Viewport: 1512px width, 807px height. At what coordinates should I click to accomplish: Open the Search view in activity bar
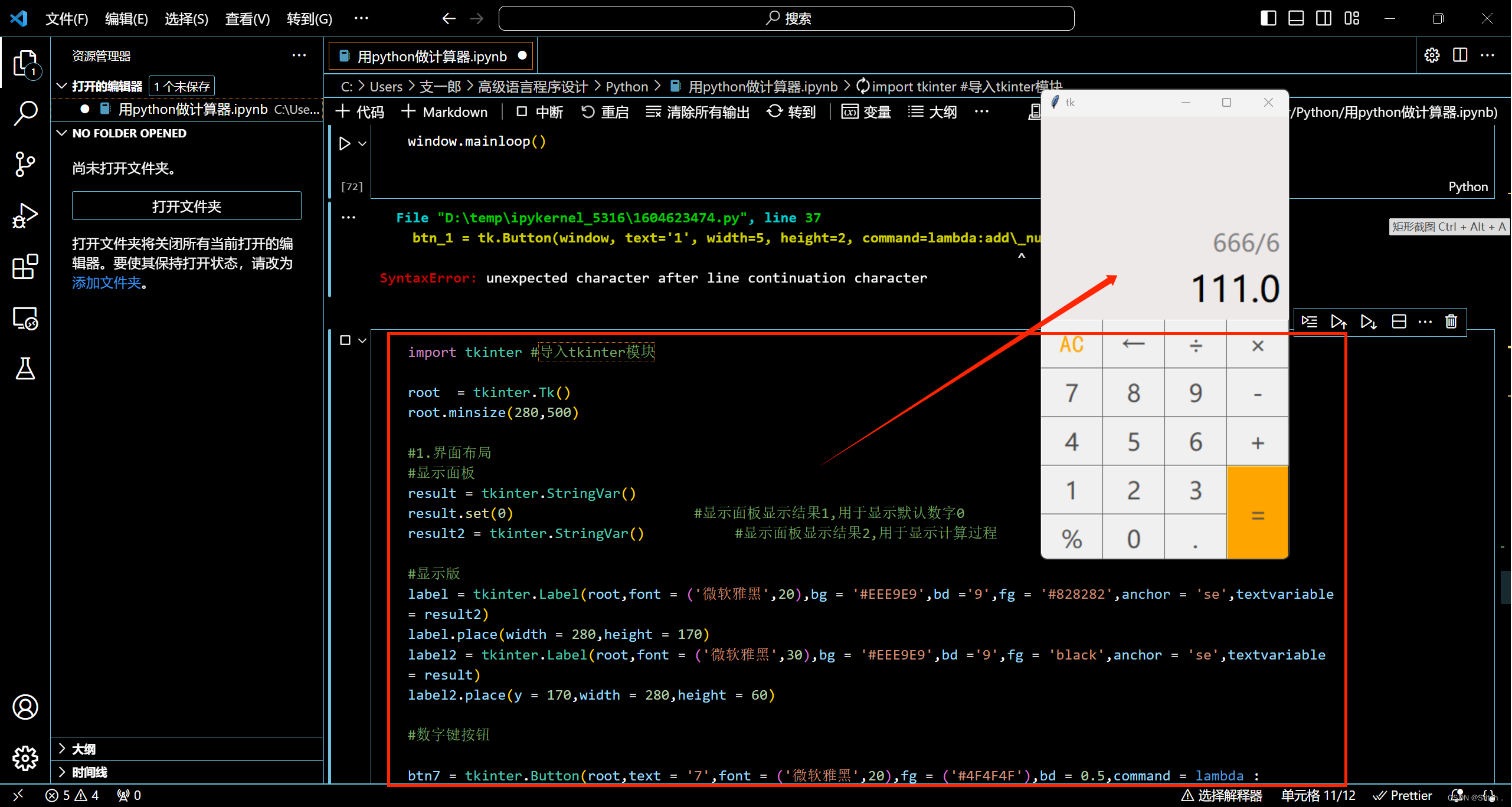click(x=25, y=113)
